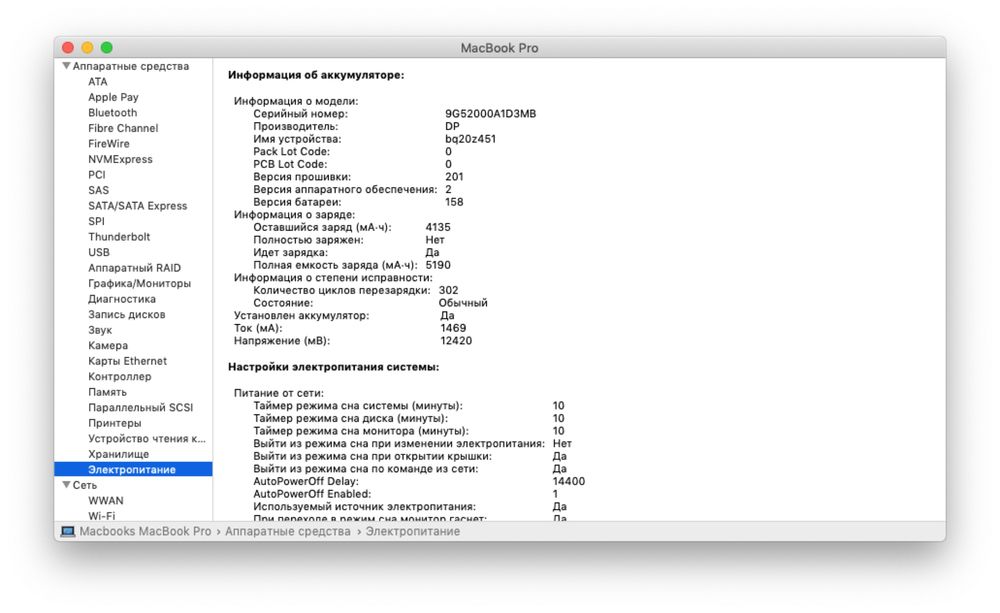Click battery version value 158
The height and width of the screenshot is (613, 1000).
click(454, 202)
